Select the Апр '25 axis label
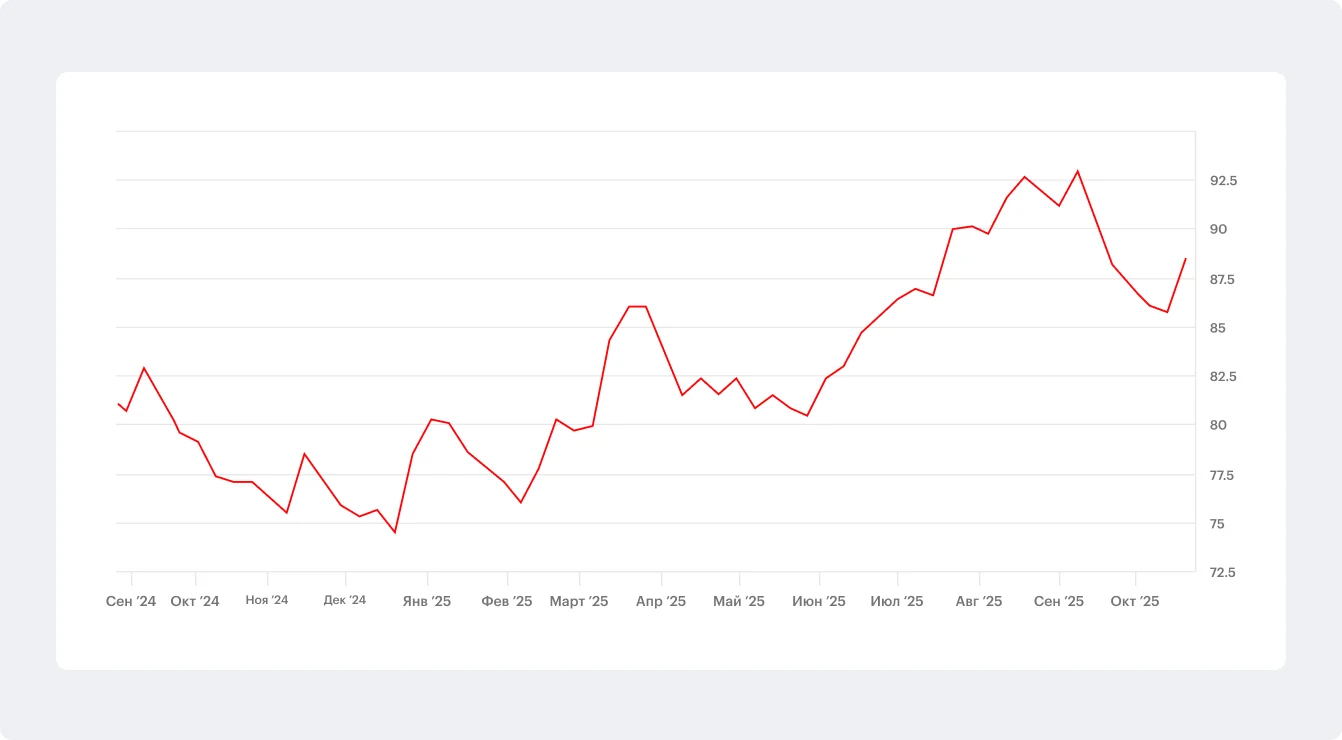This screenshot has height=740, width=1342. coord(661,601)
